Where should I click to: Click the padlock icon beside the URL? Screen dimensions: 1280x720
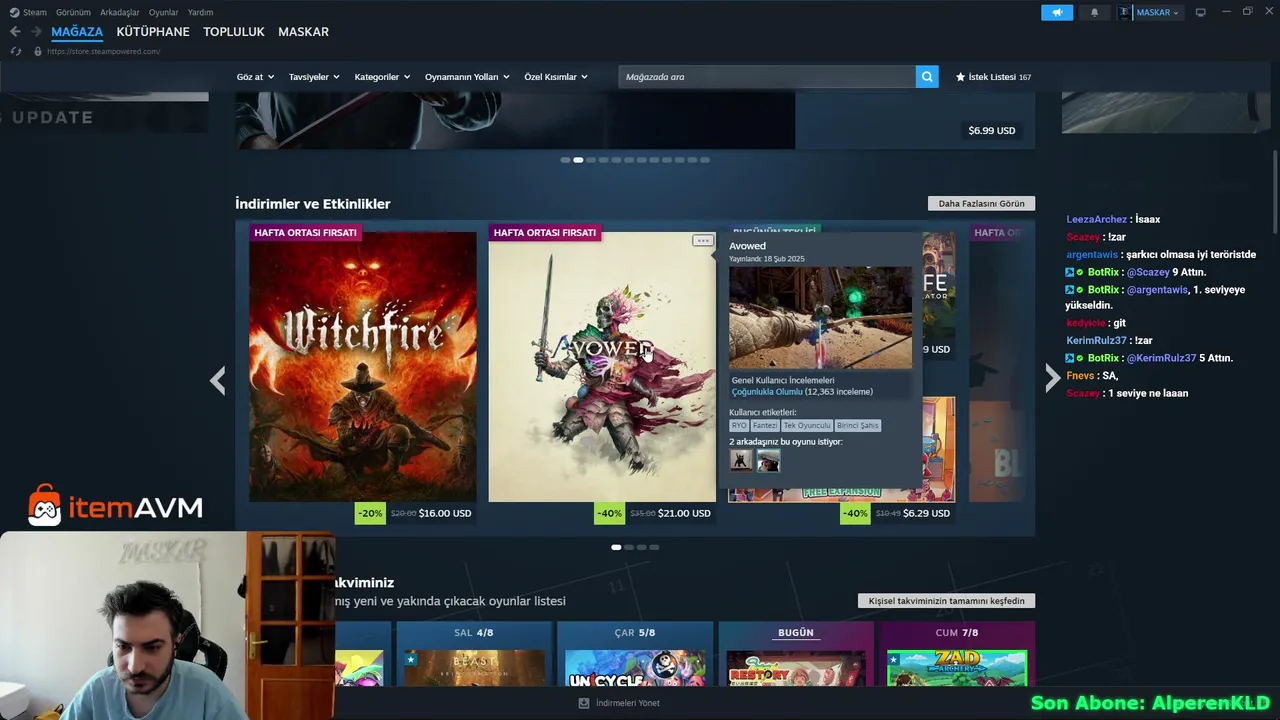[x=38, y=51]
